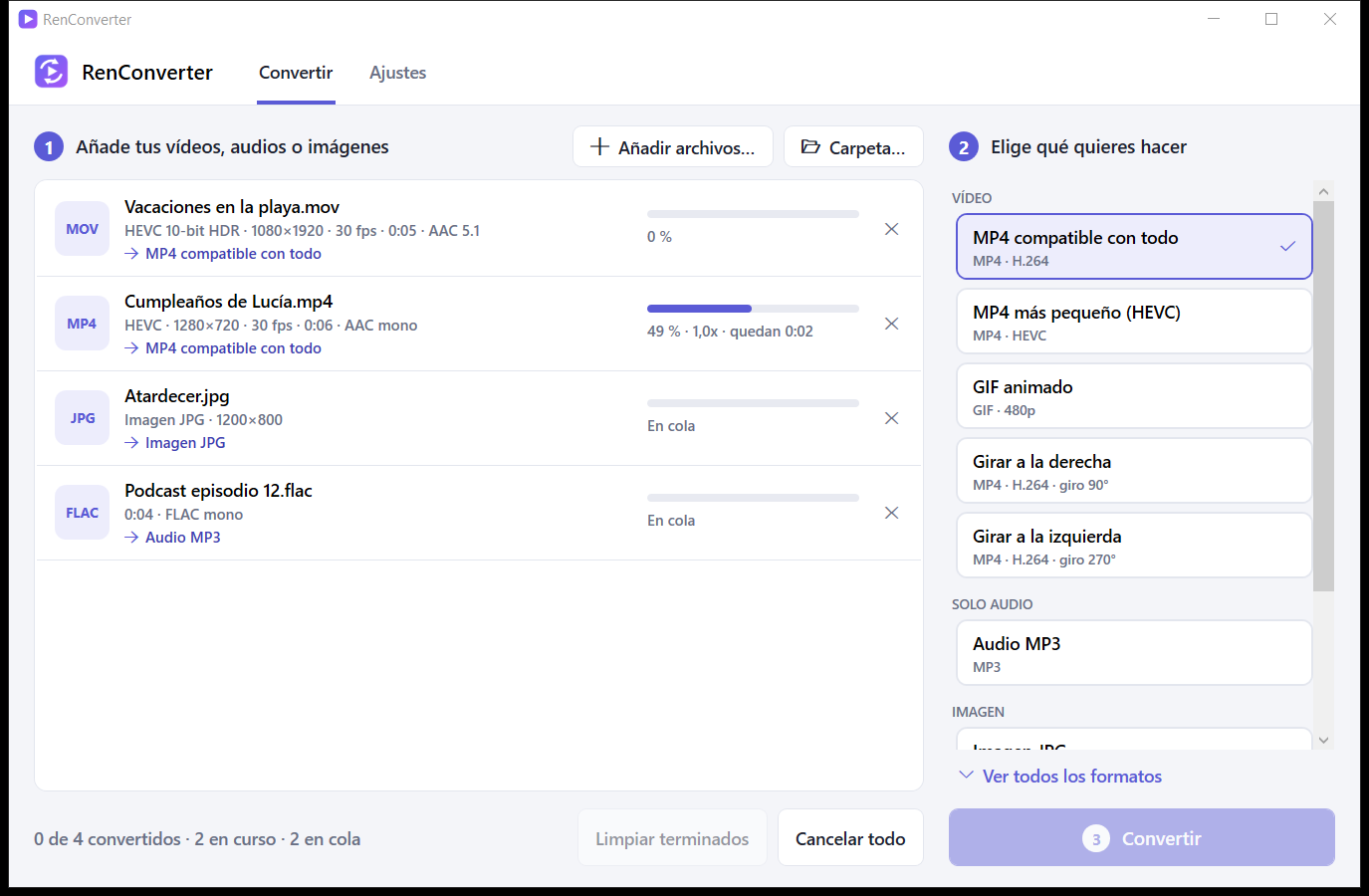
Task: Click scroll-down arrow of the presets list
Action: coord(1323,740)
